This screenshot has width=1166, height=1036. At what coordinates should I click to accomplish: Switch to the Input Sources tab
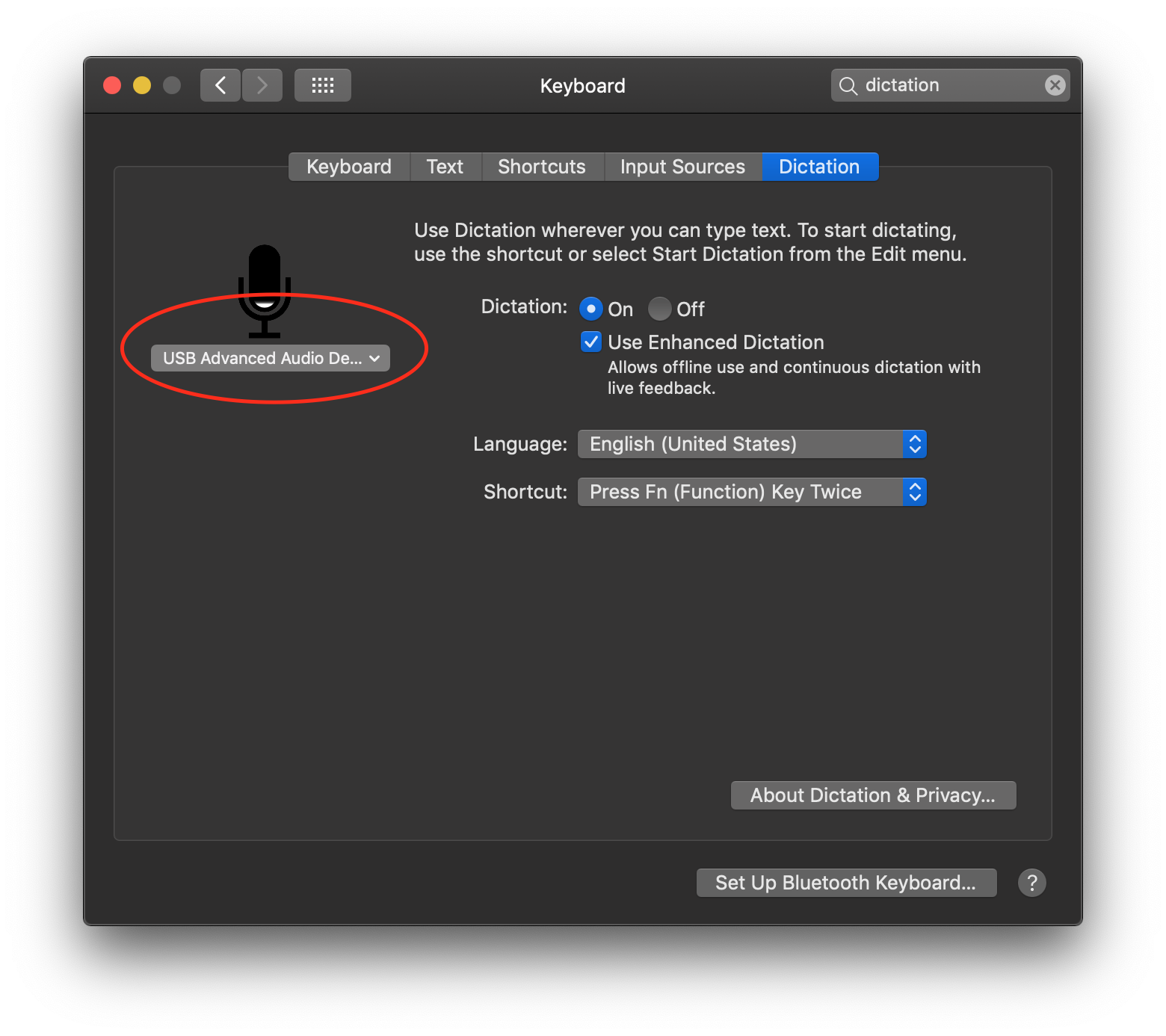pyautogui.click(x=683, y=167)
